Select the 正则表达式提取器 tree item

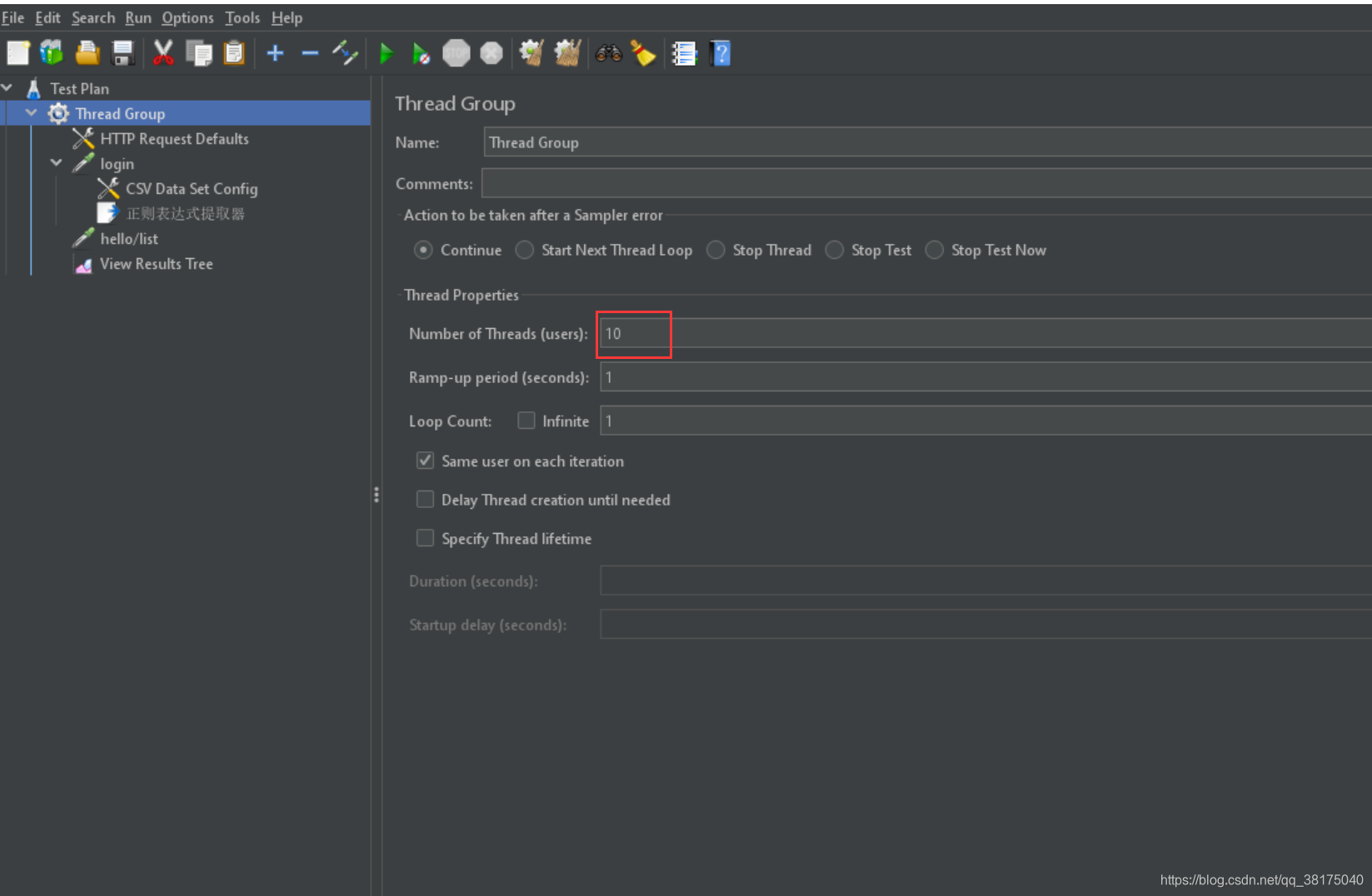tap(185, 213)
